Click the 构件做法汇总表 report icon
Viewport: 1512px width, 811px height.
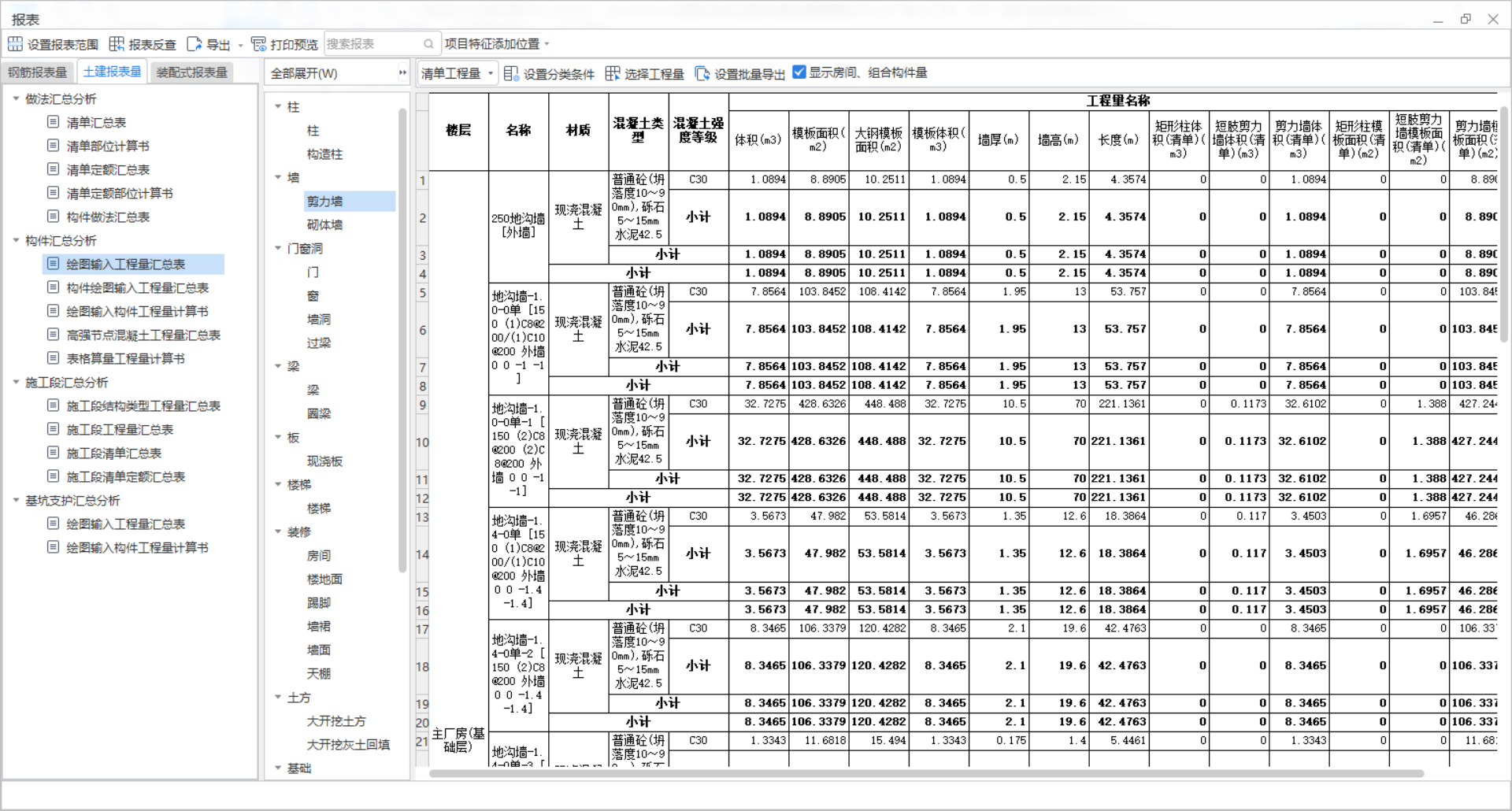[54, 217]
